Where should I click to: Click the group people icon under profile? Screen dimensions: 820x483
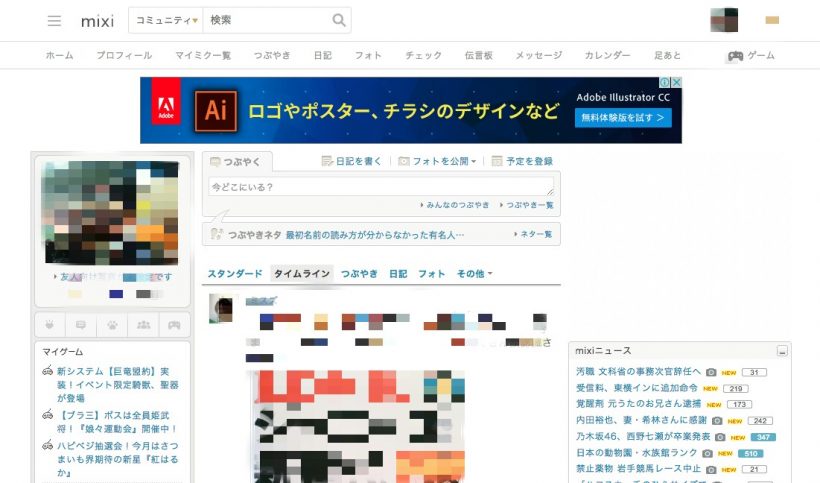[x=144, y=325]
